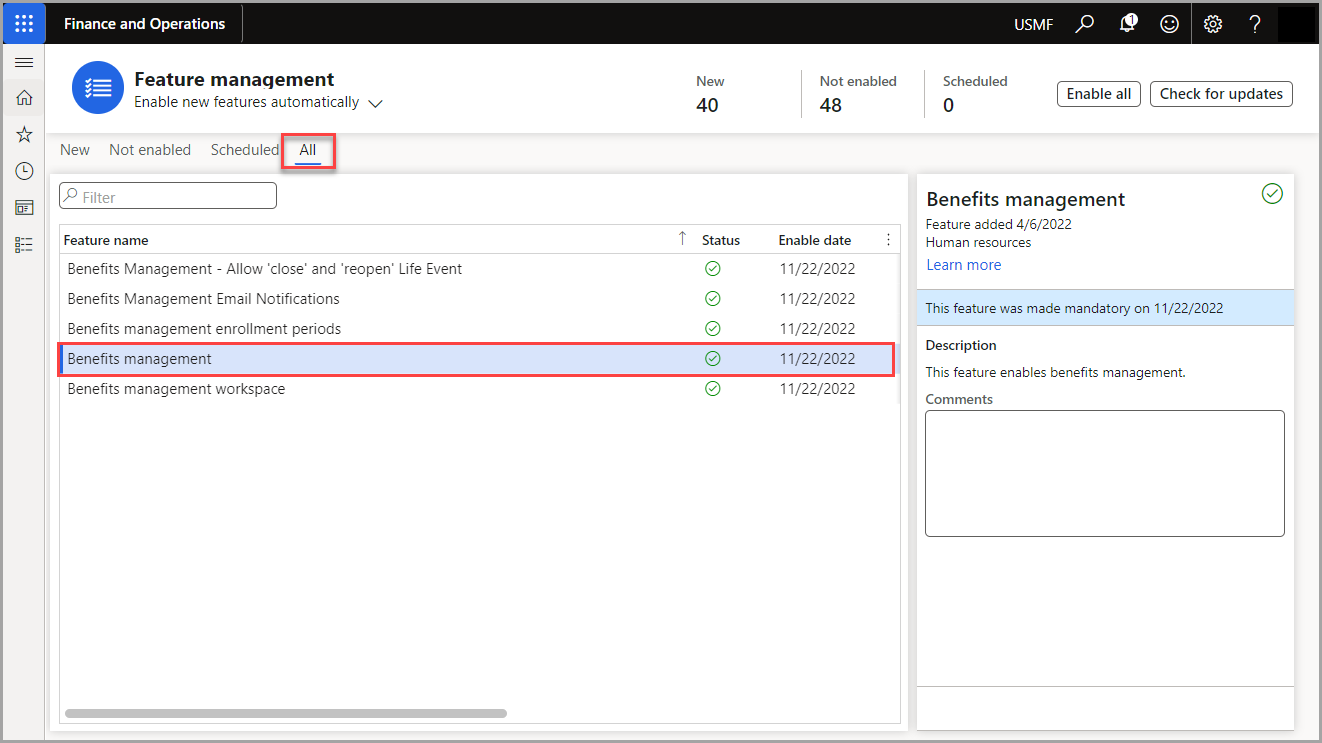Click the Enable date column header
This screenshot has width=1322, height=743.
coord(815,240)
